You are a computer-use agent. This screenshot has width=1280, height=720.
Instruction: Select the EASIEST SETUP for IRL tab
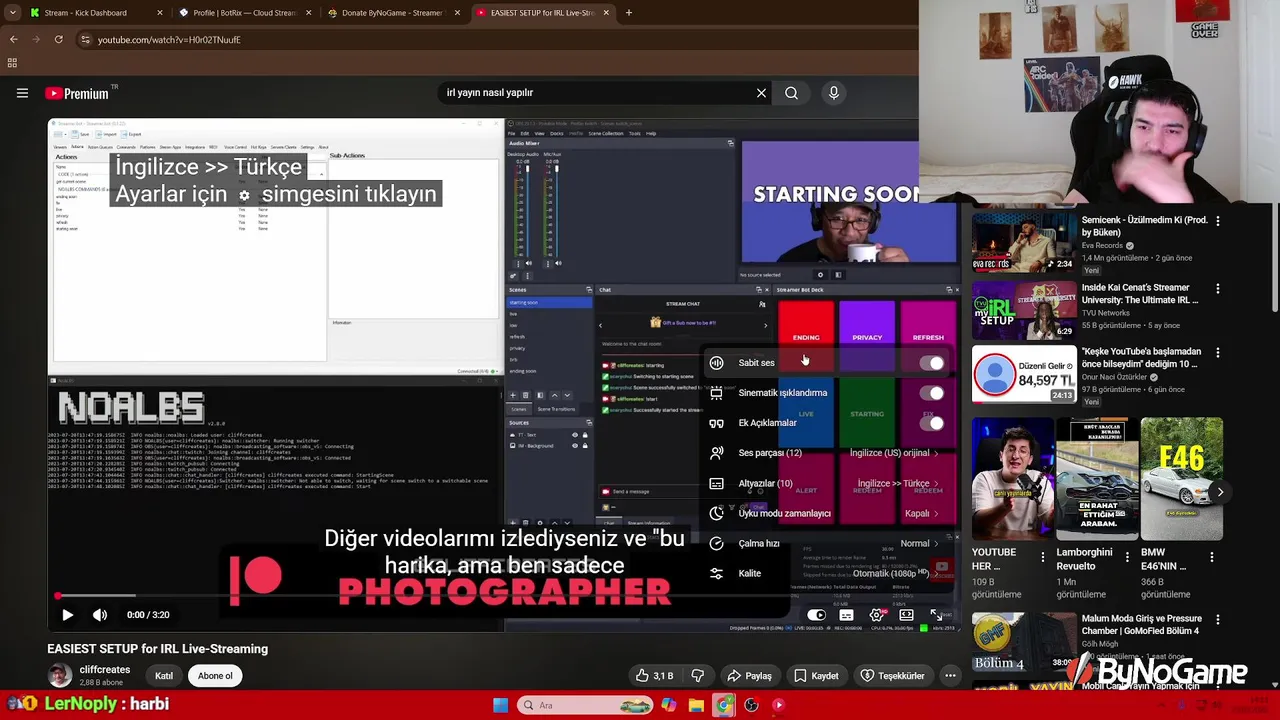[542, 13]
